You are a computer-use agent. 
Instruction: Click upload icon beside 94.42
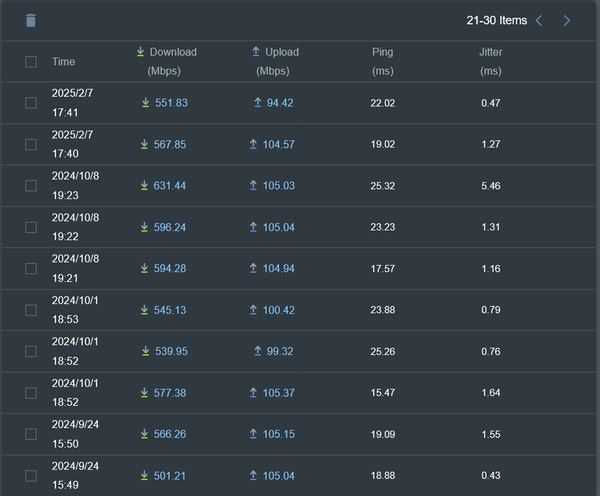258,103
